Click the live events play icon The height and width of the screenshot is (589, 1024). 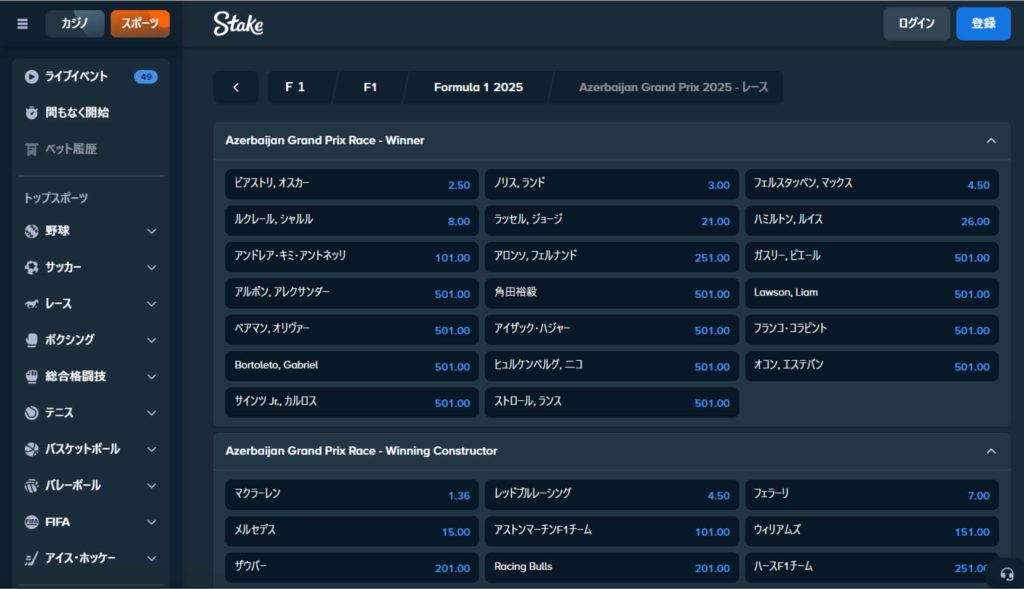click(x=31, y=76)
